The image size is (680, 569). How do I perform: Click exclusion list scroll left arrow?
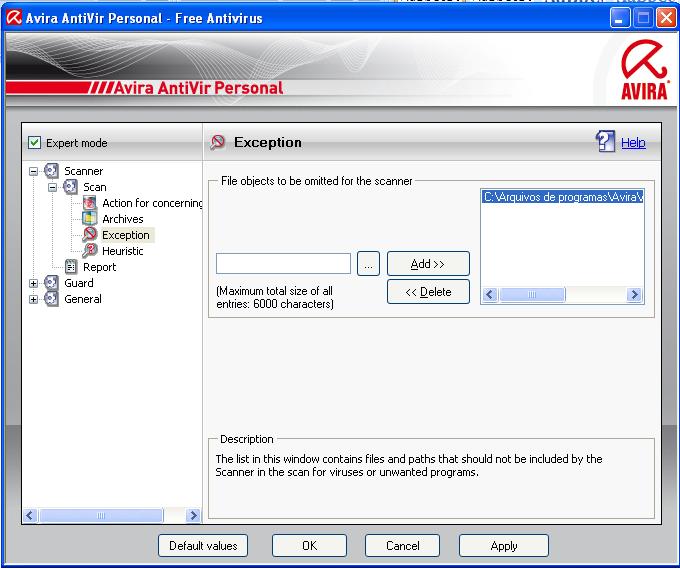pyautogui.click(x=490, y=295)
